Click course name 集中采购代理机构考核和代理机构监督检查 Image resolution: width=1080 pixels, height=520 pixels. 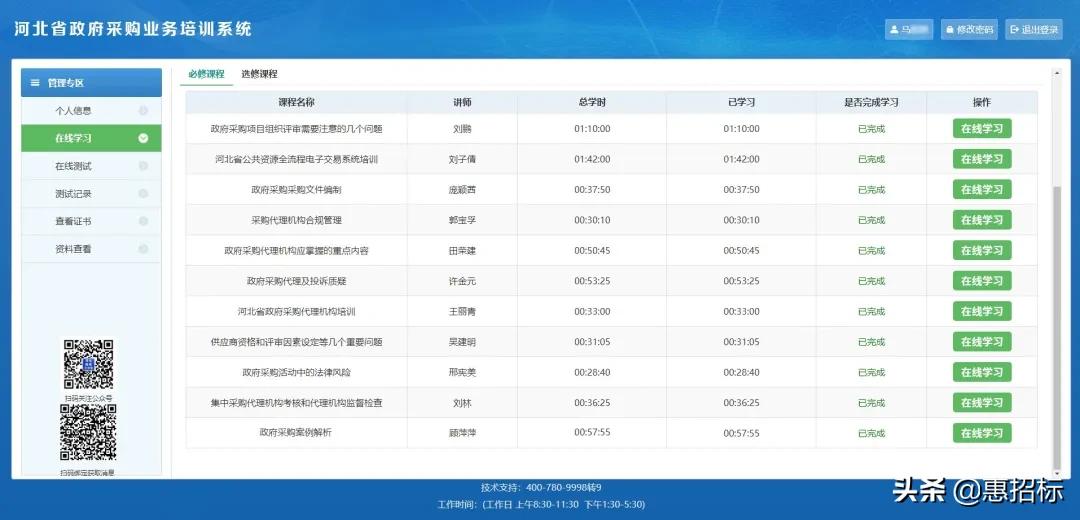296,402
